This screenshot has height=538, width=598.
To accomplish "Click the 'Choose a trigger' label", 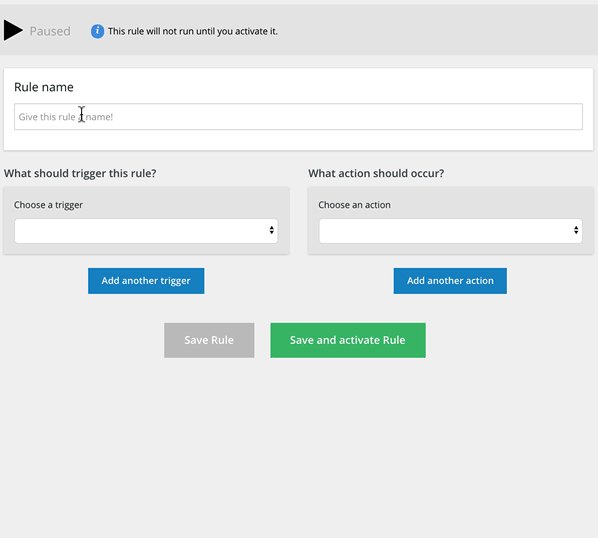I will 48,205.
